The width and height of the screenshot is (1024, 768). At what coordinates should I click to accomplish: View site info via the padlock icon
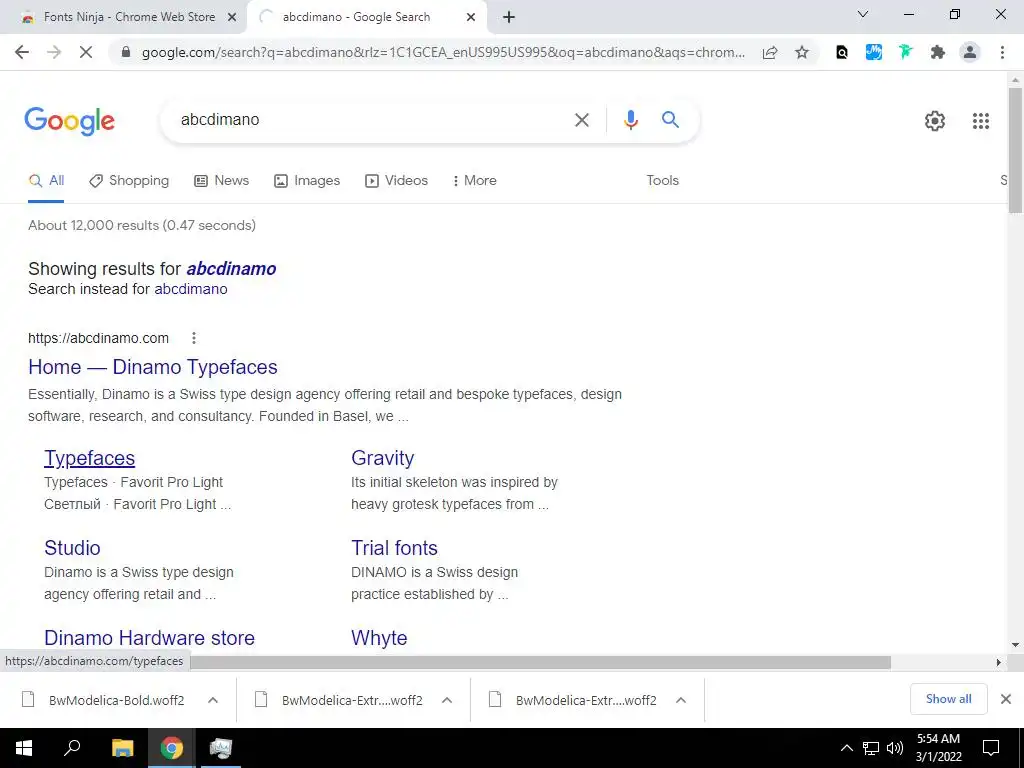126,52
